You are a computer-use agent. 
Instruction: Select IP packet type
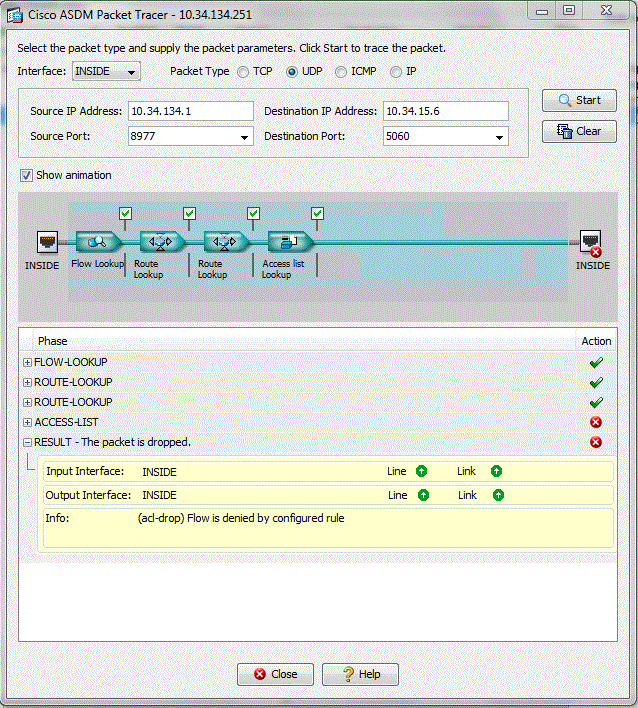coord(396,72)
